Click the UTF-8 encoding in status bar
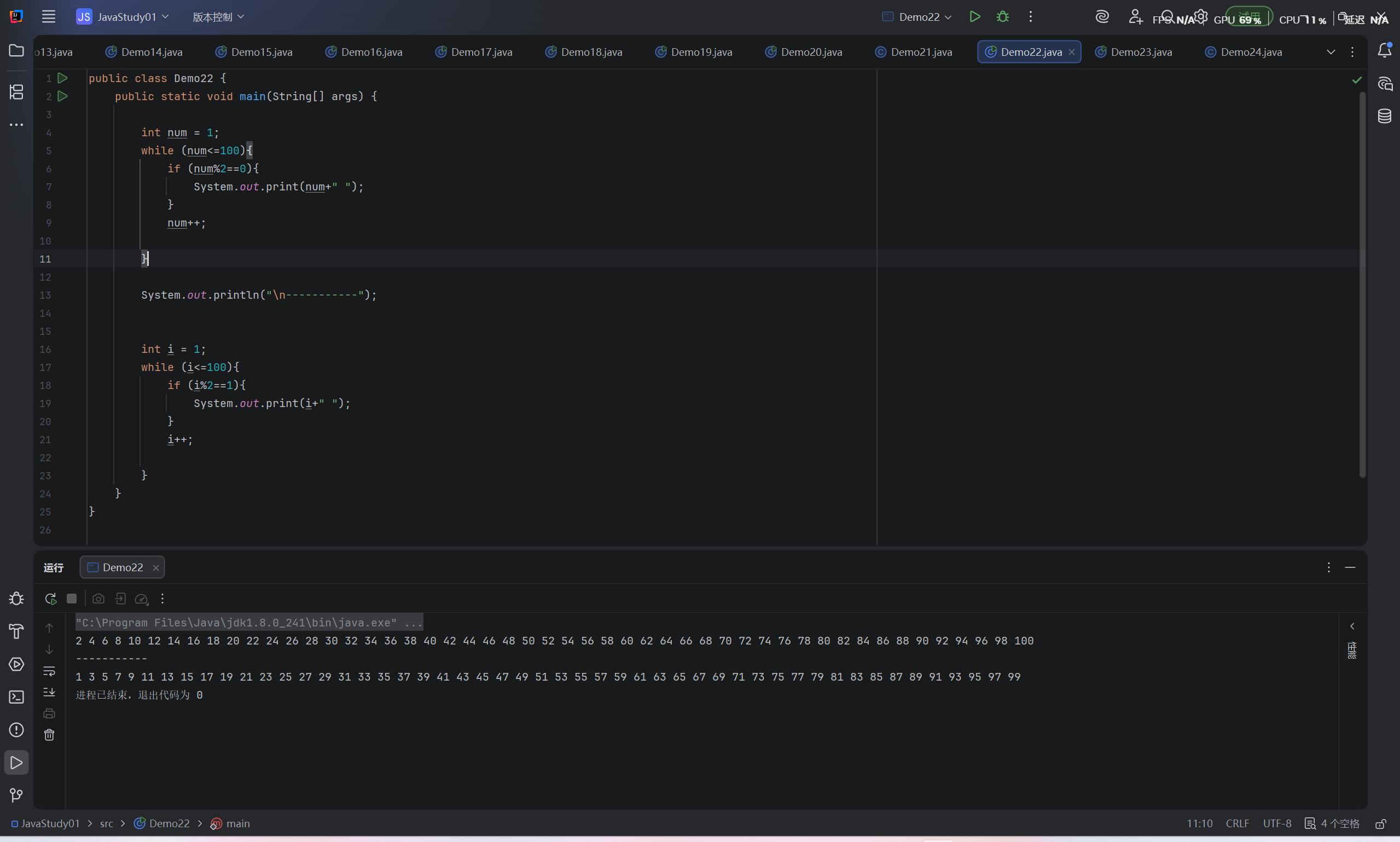The height and width of the screenshot is (842, 1400). (x=1277, y=823)
